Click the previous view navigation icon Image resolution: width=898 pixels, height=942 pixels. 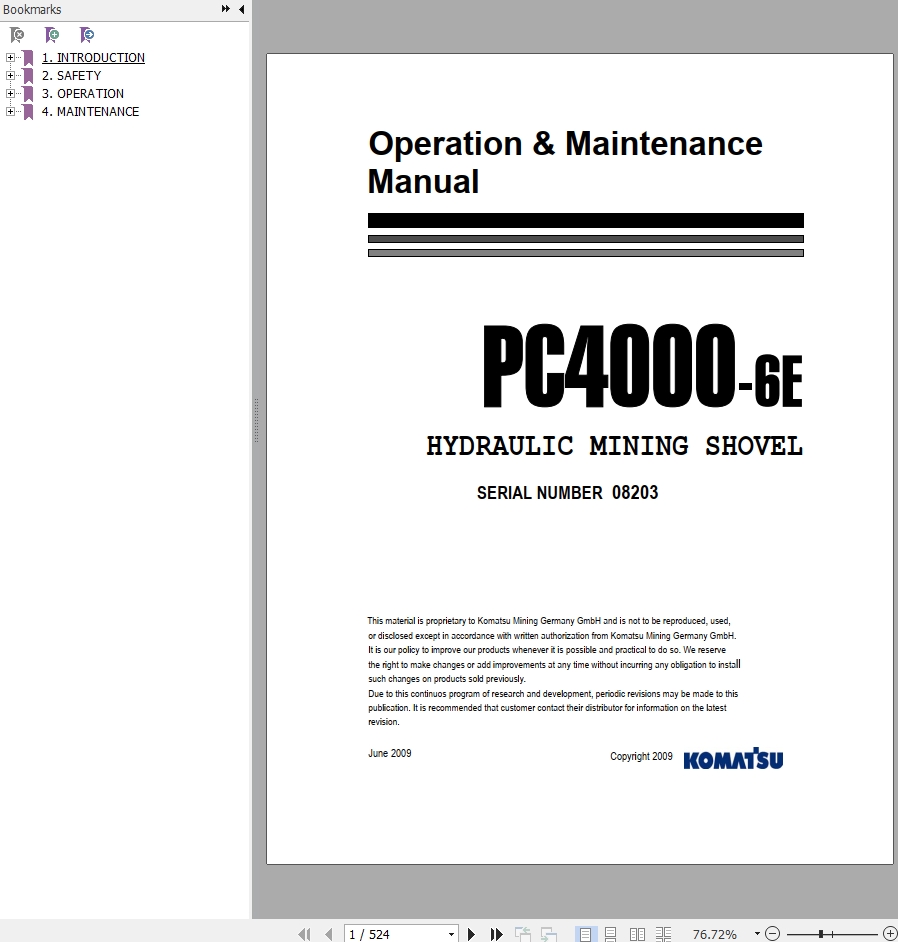(x=523, y=934)
